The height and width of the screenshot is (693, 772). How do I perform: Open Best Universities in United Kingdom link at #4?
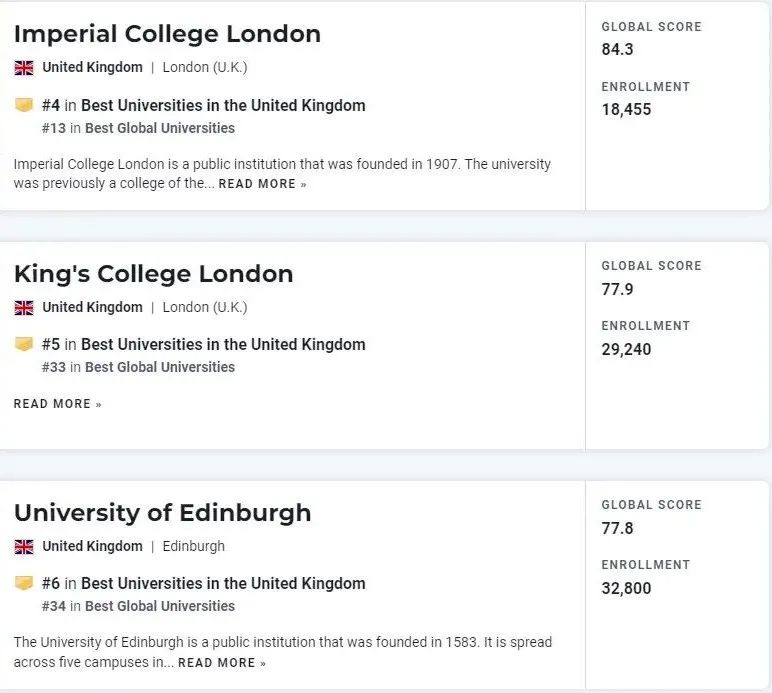223,105
